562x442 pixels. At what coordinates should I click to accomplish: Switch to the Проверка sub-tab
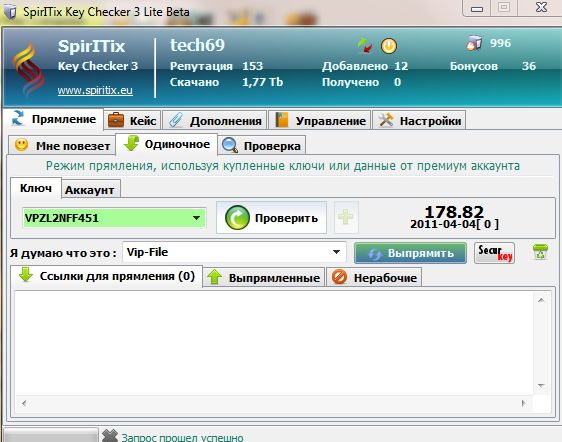(x=262, y=146)
